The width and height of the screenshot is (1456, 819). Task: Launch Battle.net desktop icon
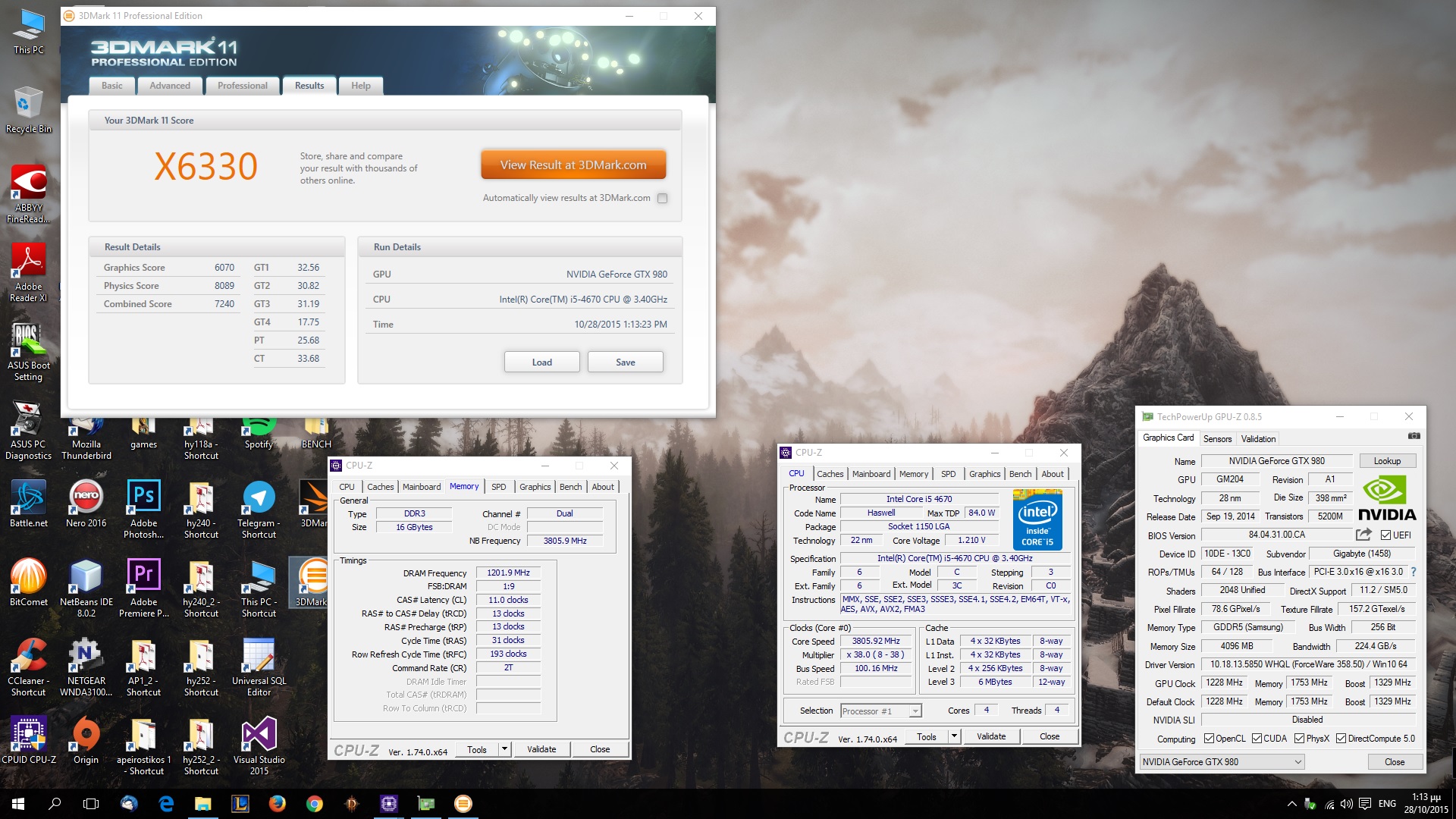(x=29, y=504)
